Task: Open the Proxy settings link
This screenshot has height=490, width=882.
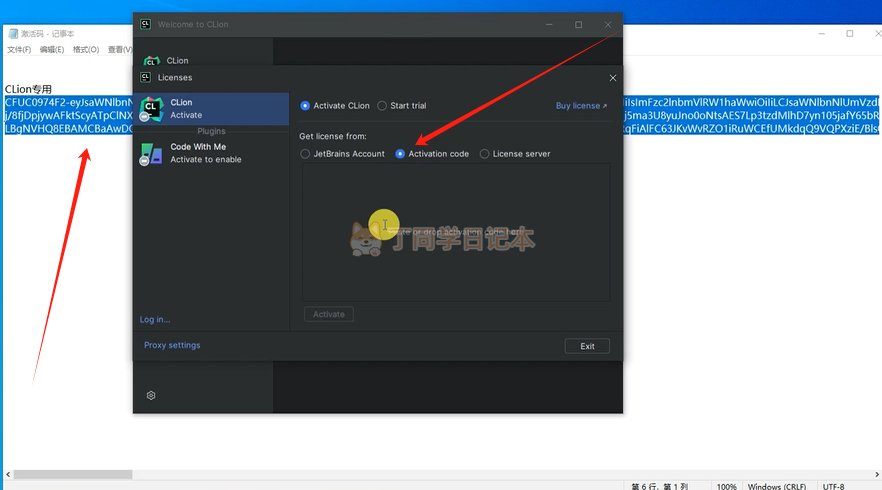Action: 172,345
